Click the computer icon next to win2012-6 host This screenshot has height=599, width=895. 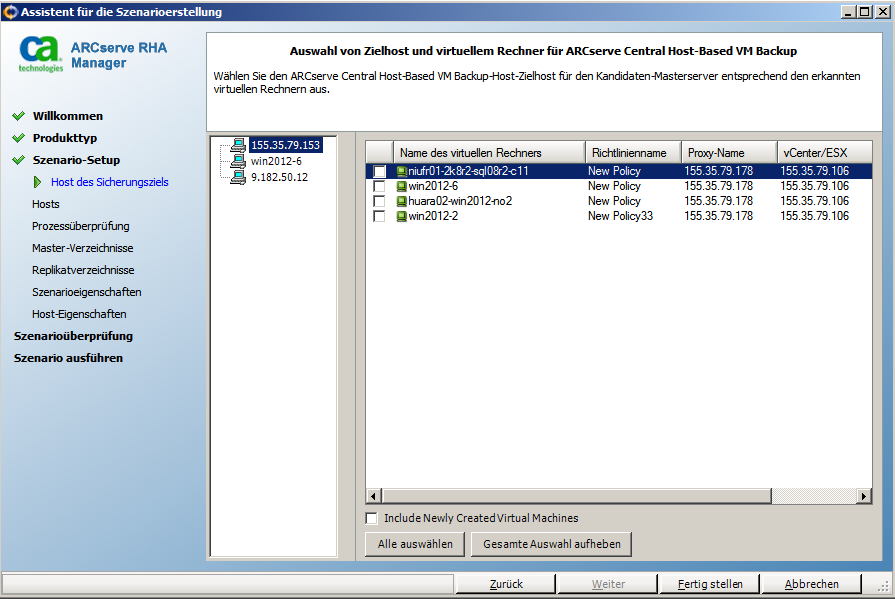(x=239, y=161)
